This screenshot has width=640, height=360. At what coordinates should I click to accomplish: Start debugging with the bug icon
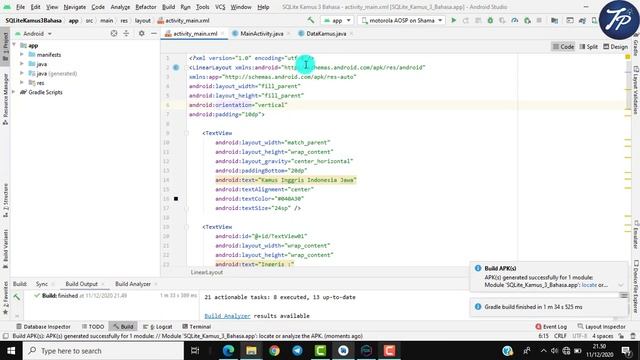click(x=490, y=20)
